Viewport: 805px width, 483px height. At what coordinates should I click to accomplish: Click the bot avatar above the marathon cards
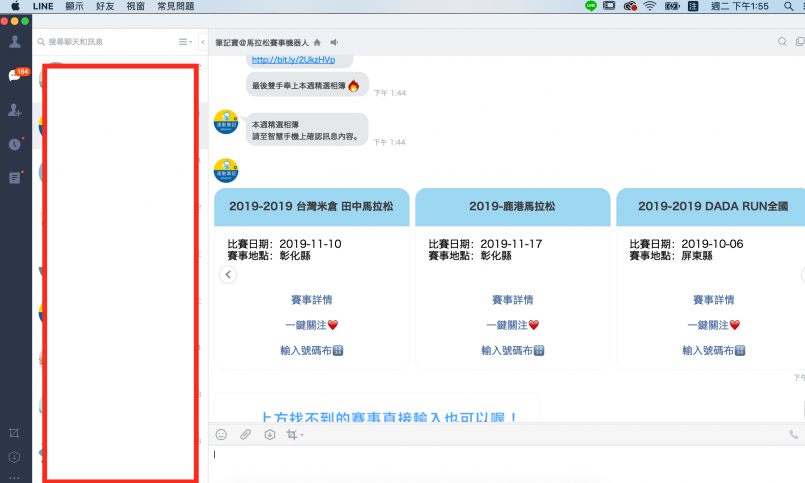tap(226, 170)
